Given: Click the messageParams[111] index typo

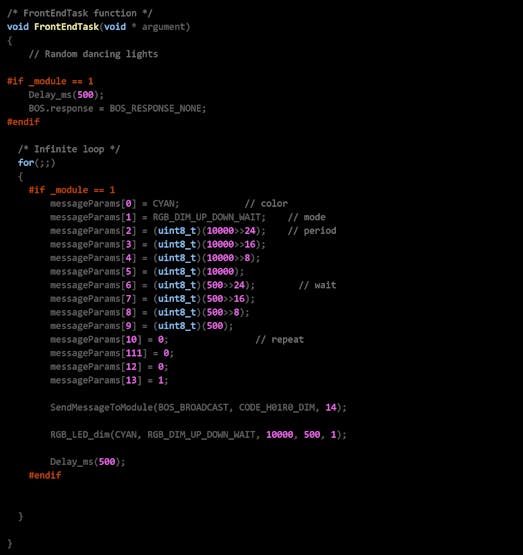Looking at the screenshot, I should [x=134, y=353].
